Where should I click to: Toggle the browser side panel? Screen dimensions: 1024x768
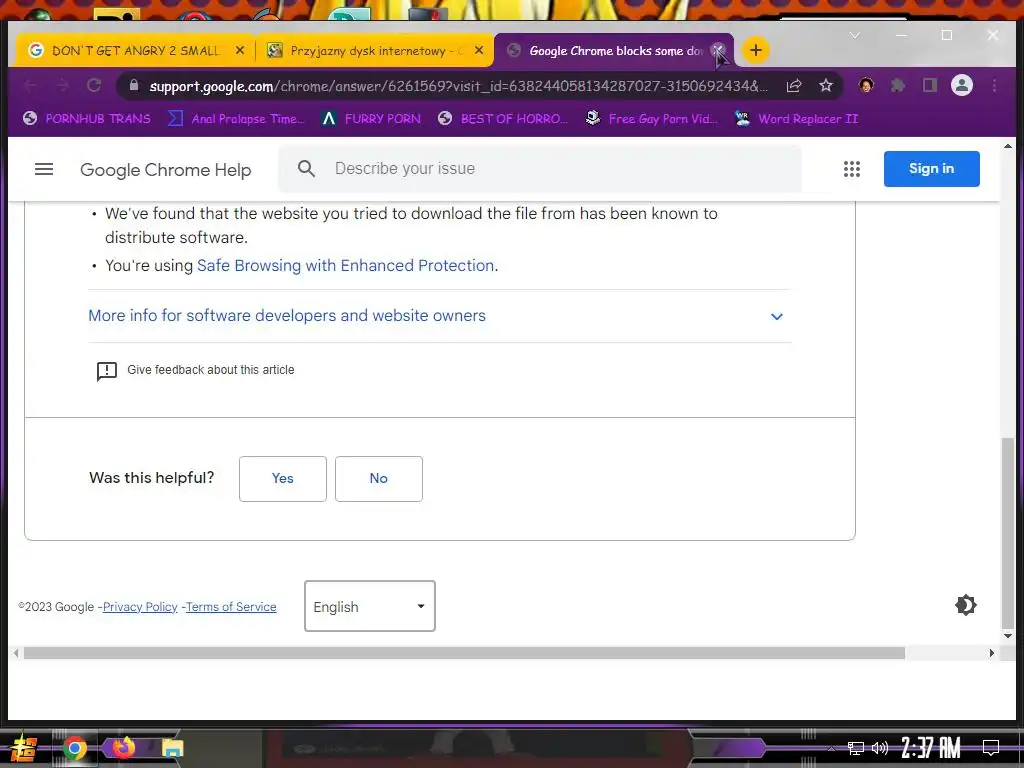(x=930, y=86)
